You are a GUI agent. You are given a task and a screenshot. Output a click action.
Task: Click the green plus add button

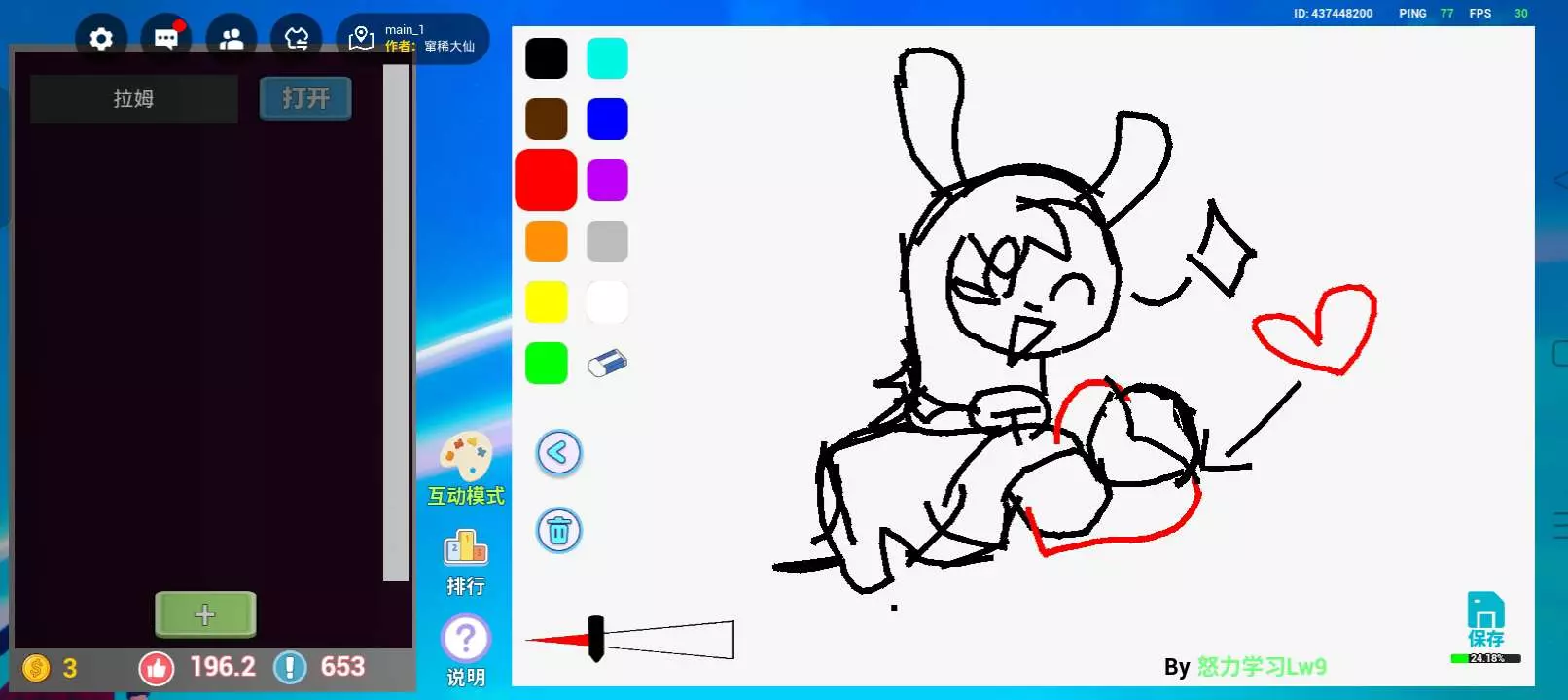point(205,614)
